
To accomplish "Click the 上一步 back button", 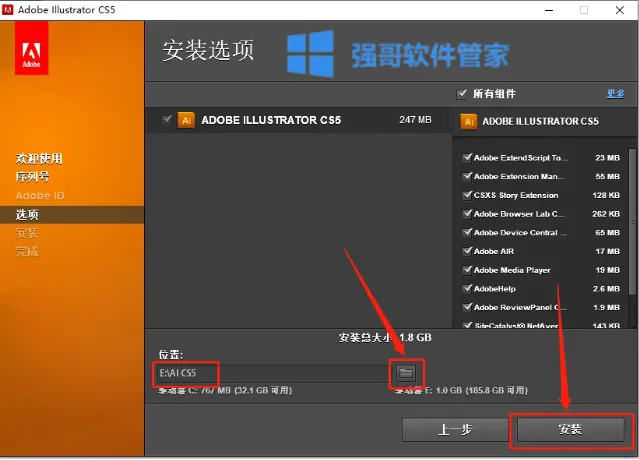I will click(x=455, y=429).
